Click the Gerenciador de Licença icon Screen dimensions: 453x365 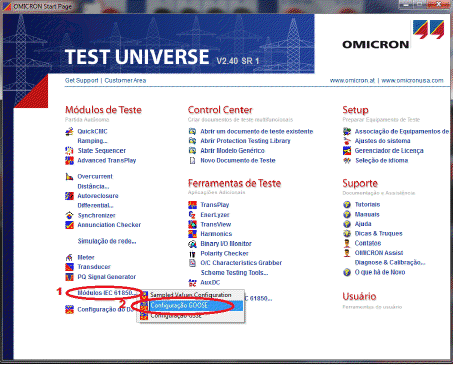(347, 151)
